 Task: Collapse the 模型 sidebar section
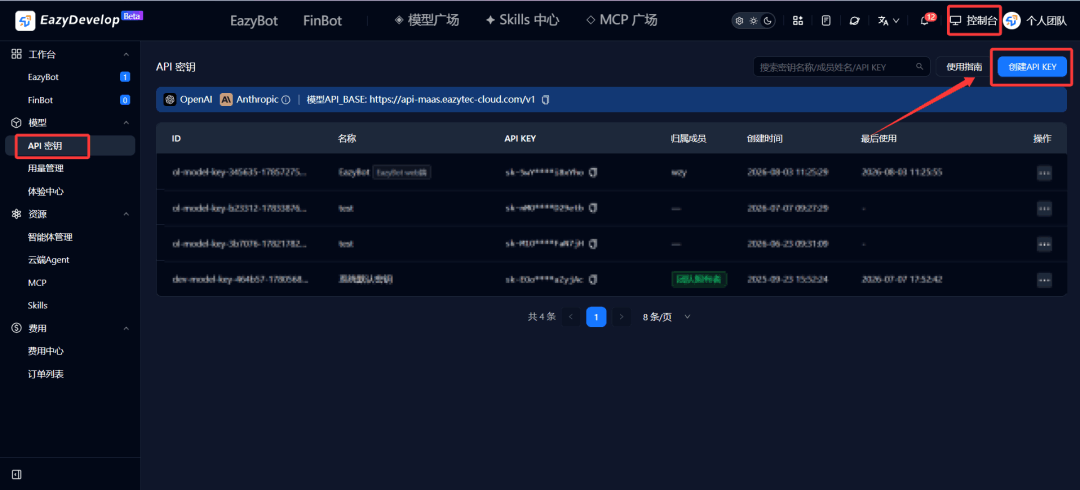click(126, 123)
